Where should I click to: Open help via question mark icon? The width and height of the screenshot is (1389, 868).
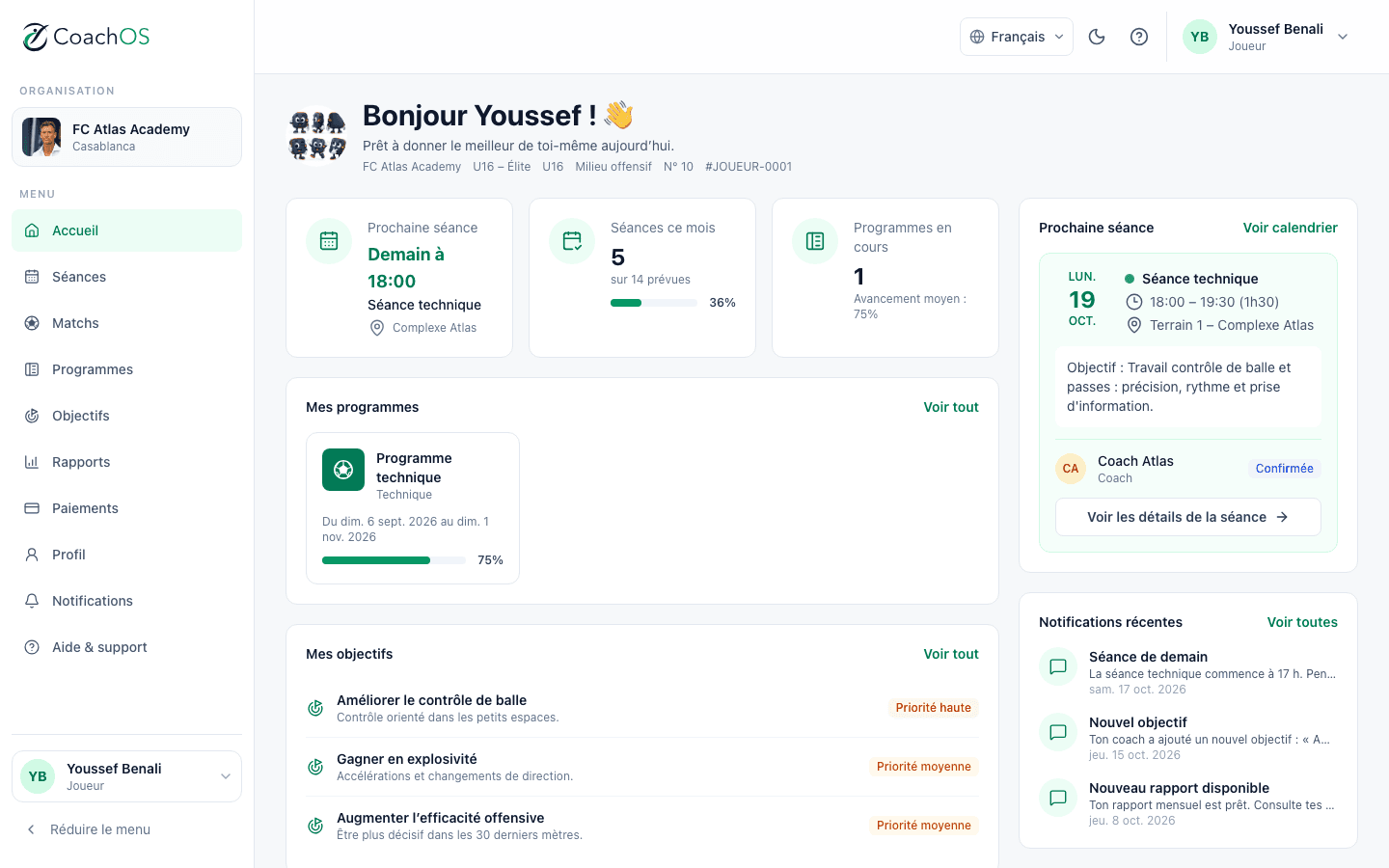1139,37
